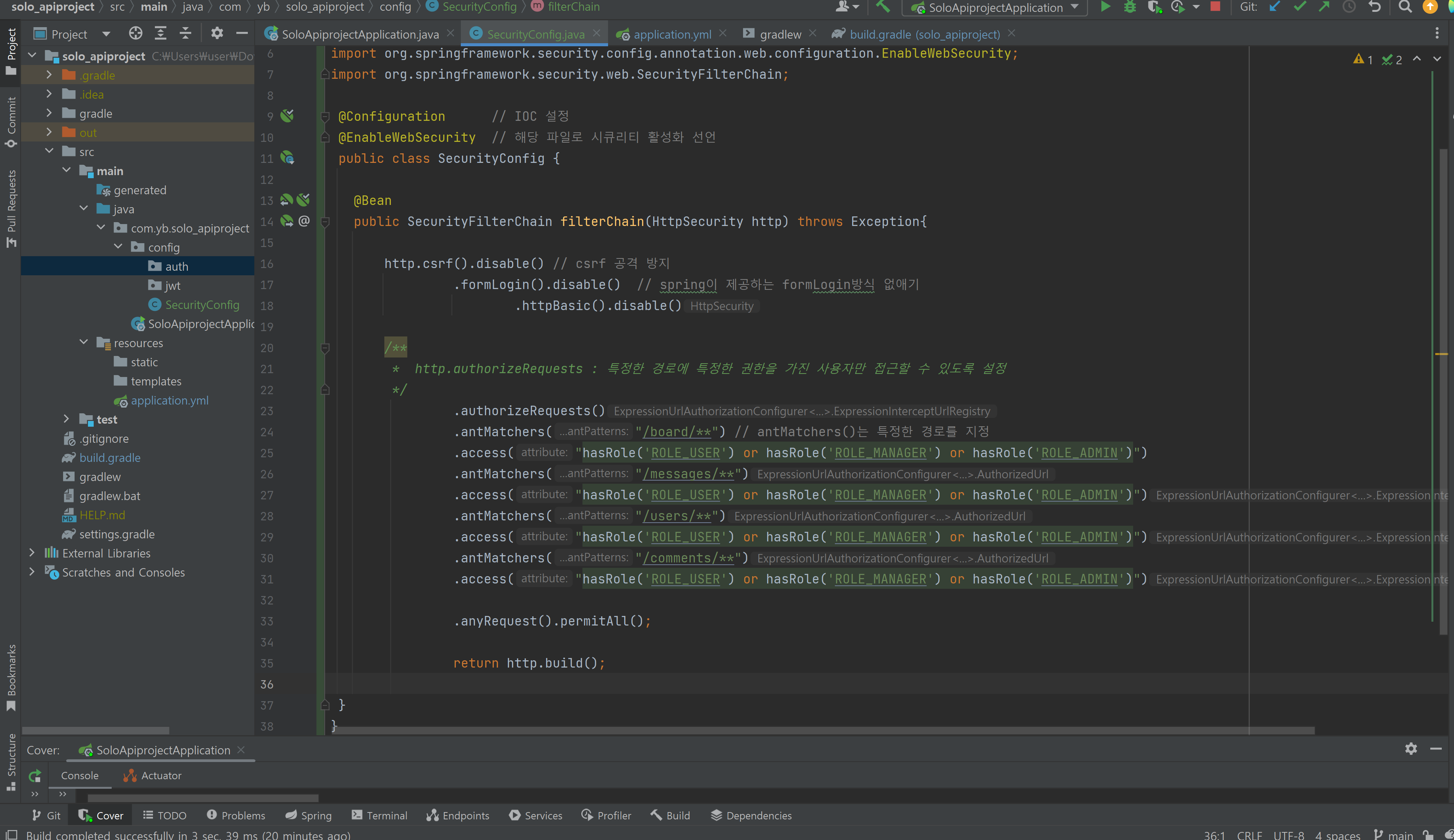The height and width of the screenshot is (840, 1454).
Task: Toggle the Structure tool window
Action: (10, 762)
